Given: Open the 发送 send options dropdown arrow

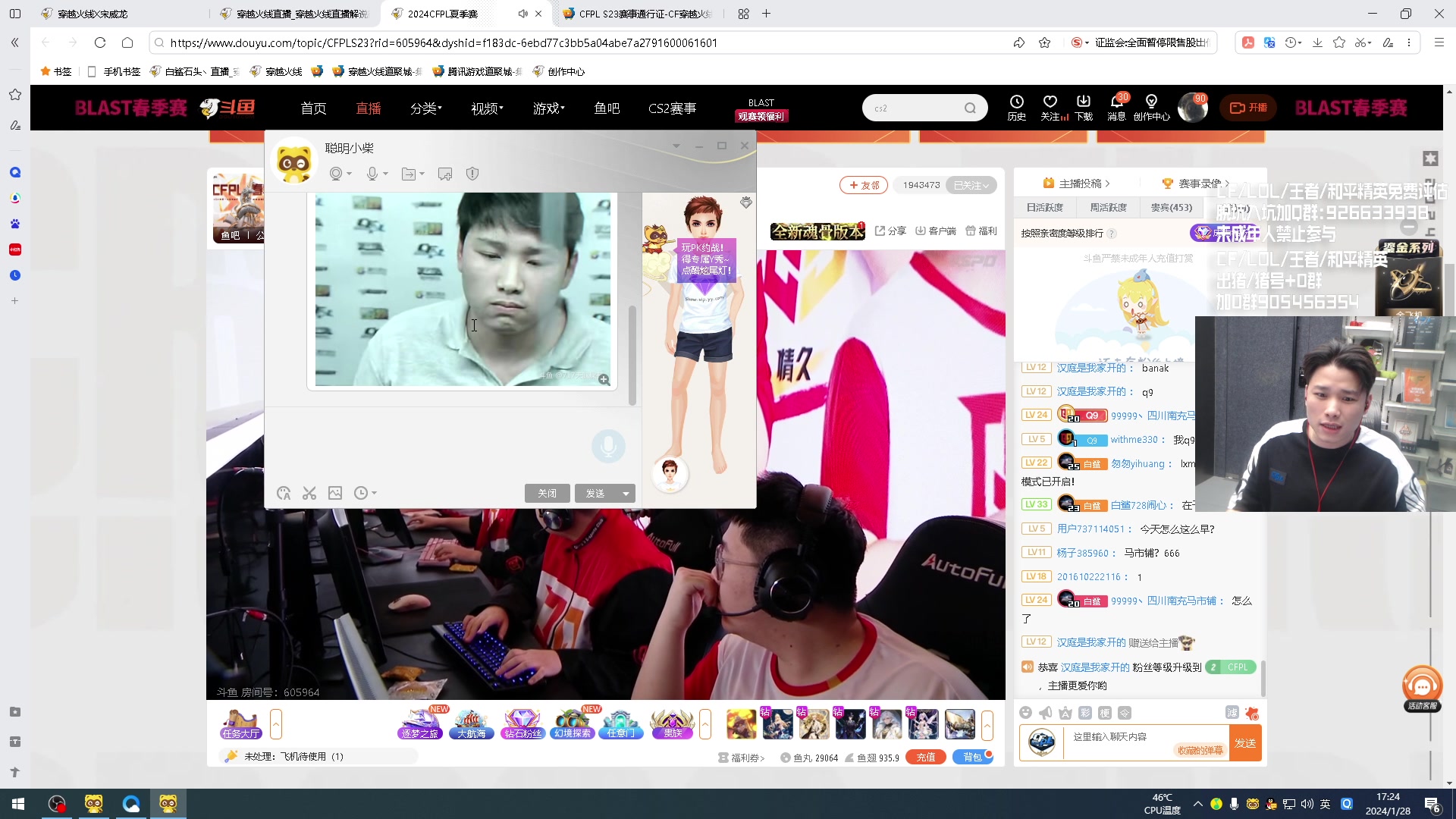Looking at the screenshot, I should tap(626, 494).
